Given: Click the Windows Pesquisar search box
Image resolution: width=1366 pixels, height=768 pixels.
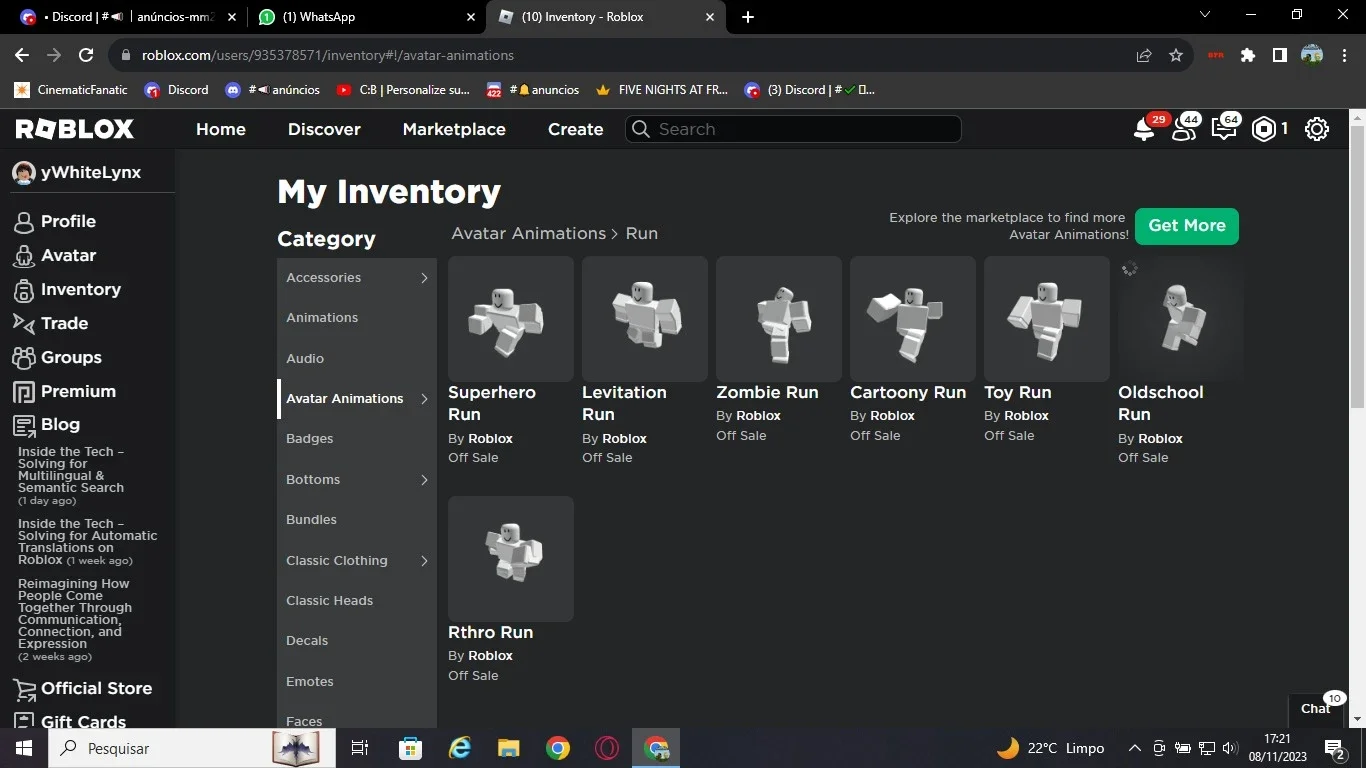Looking at the screenshot, I should (x=190, y=748).
